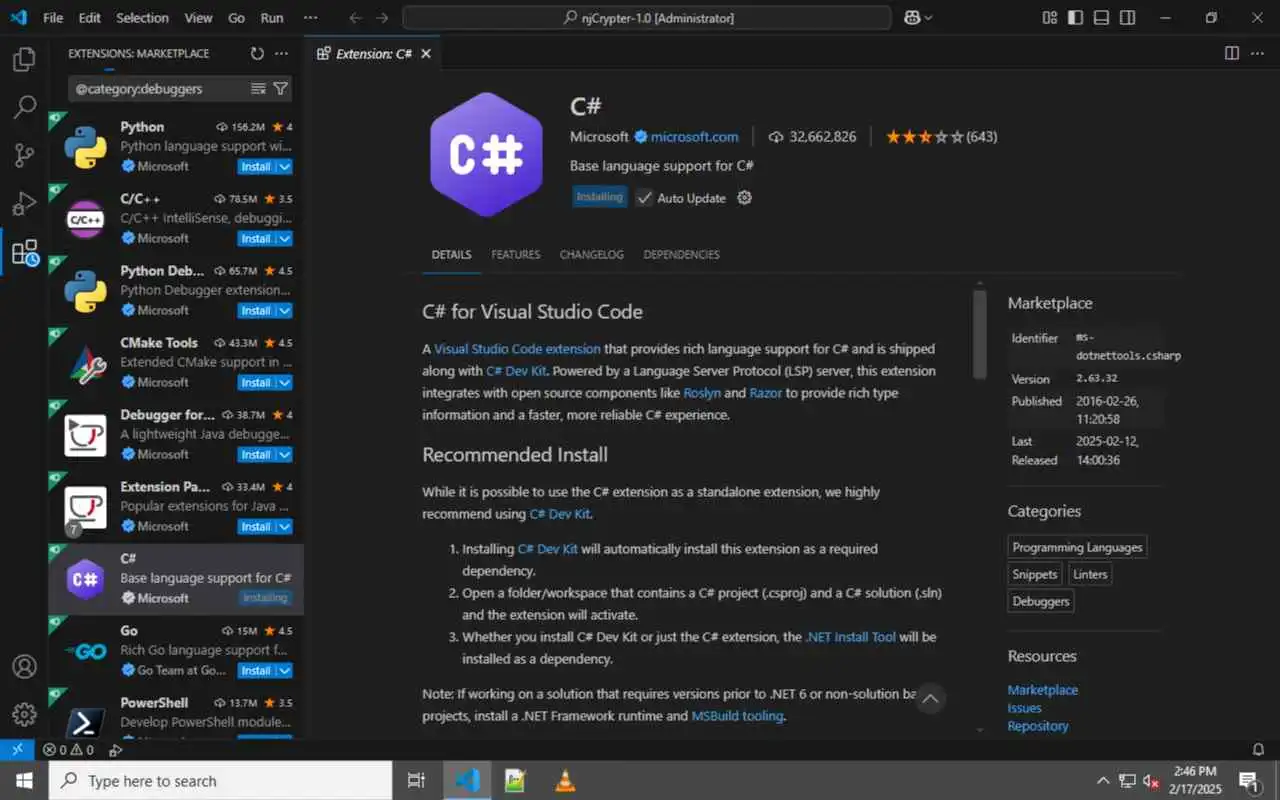Select the DETAILS tab
This screenshot has height=800, width=1280.
[x=451, y=255]
